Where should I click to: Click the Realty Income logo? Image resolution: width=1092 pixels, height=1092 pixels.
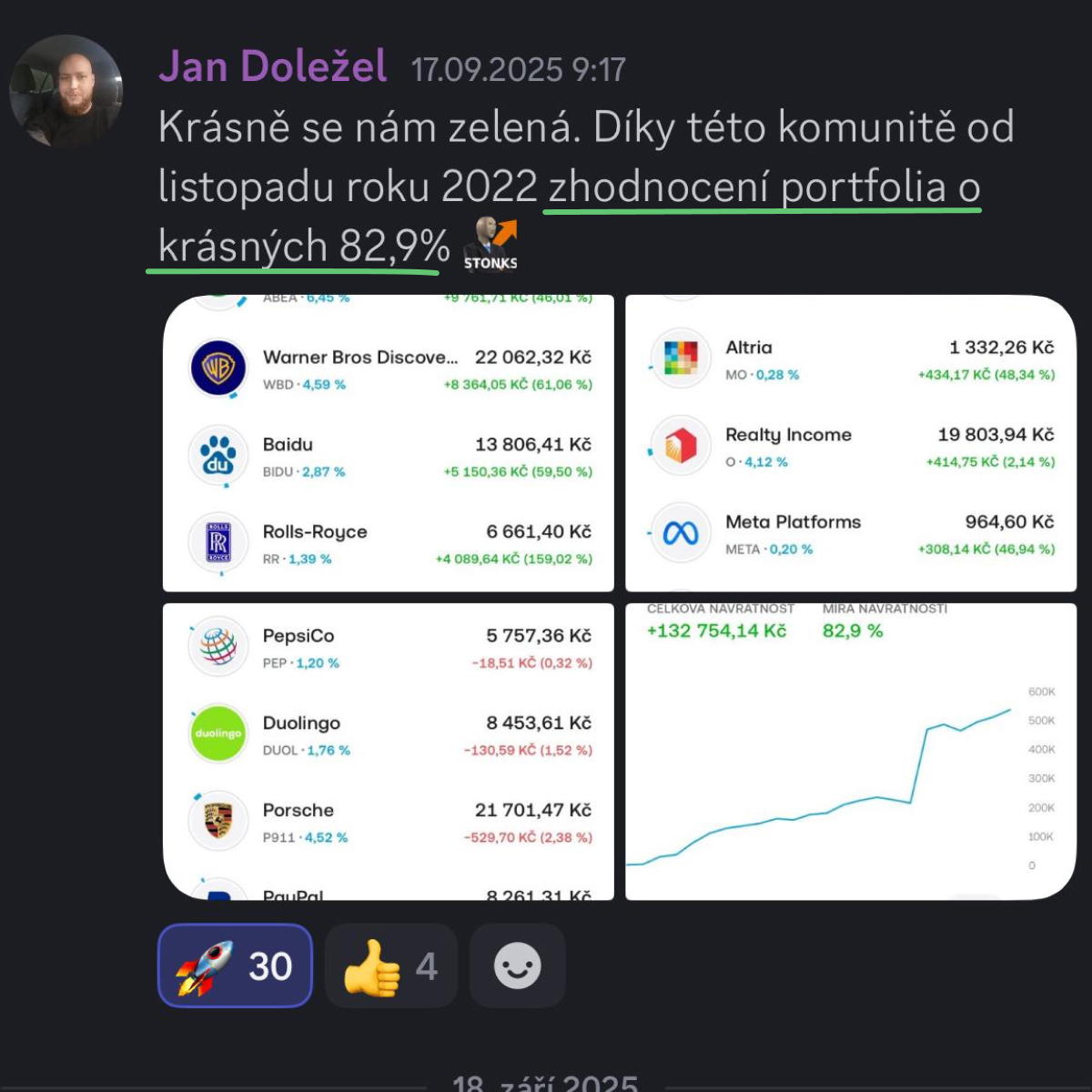681,445
